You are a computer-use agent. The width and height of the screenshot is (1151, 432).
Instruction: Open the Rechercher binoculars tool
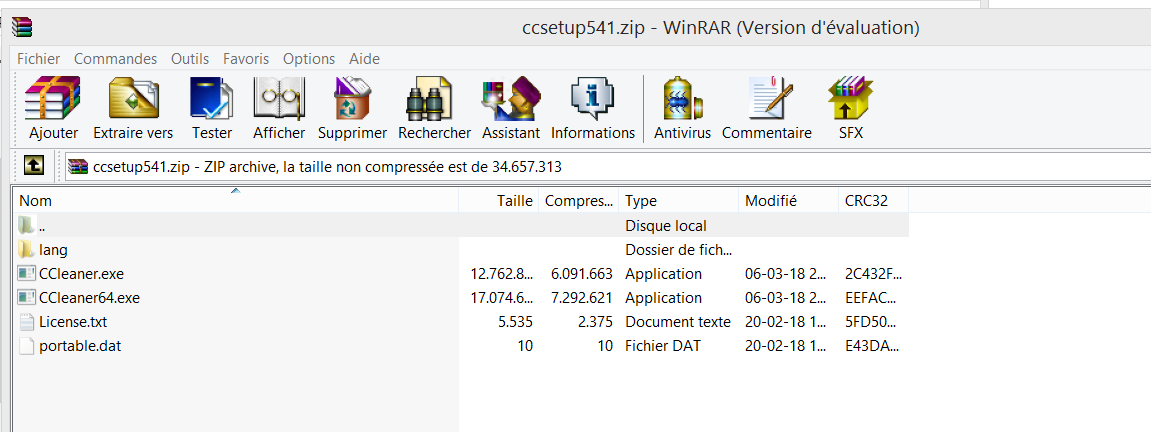[435, 109]
